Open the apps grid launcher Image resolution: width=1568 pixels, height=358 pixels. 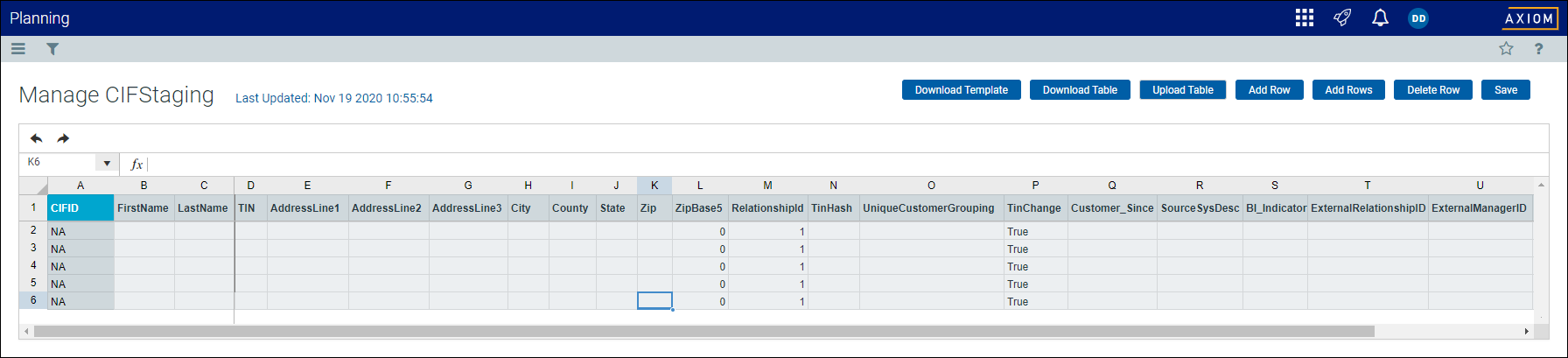point(1305,18)
